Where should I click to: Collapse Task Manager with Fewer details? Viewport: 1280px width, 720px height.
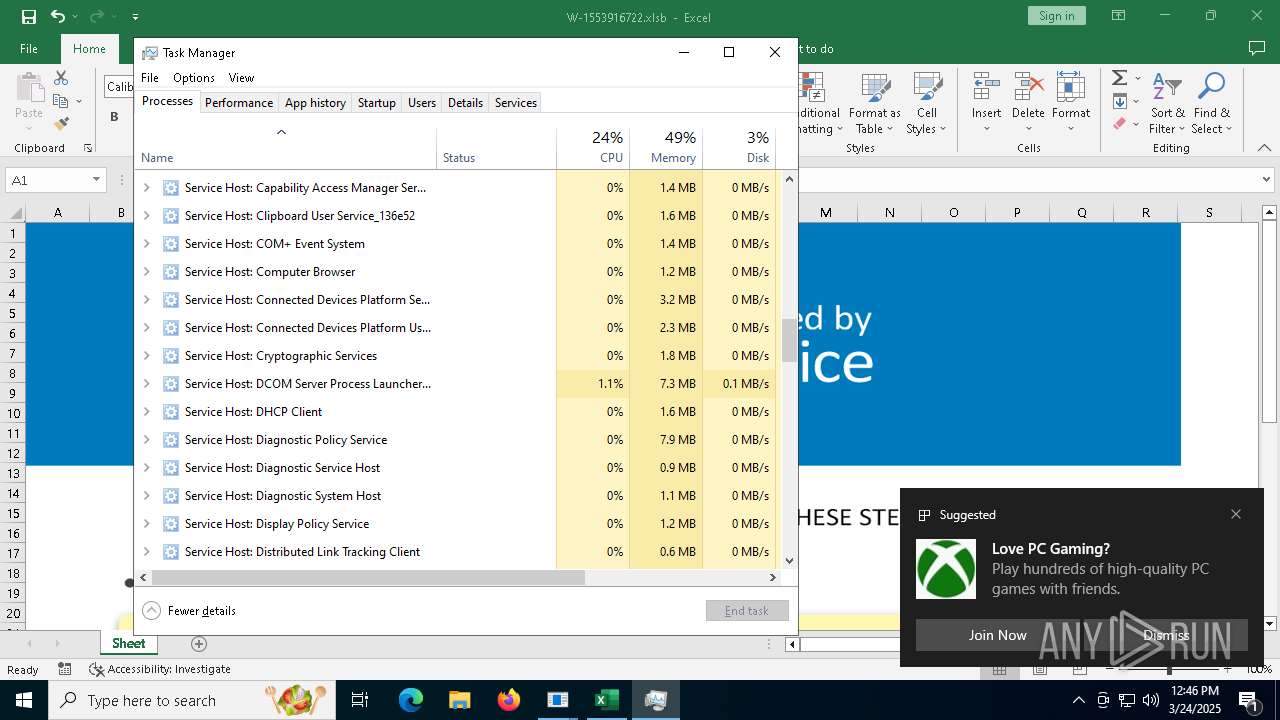coord(189,611)
